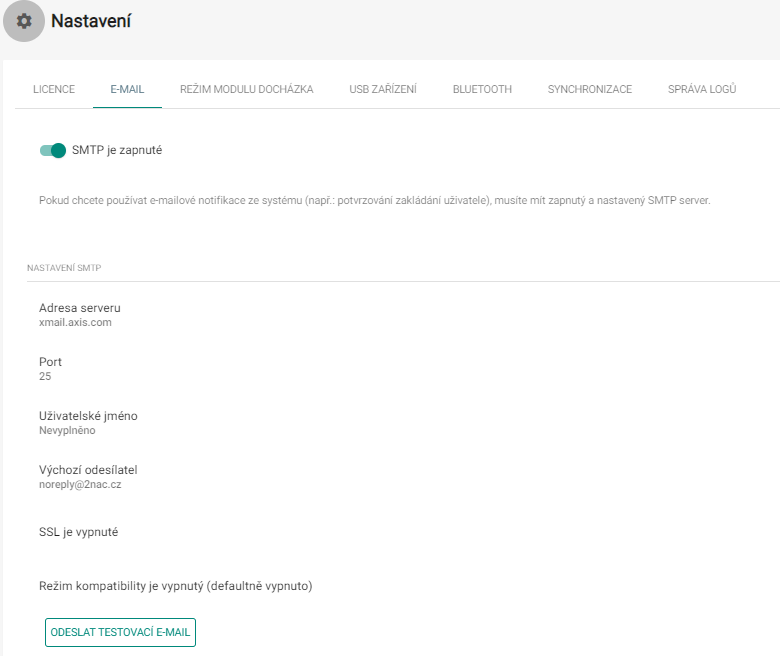Open the USB ZAŘÍZENÍ tab
780x656 pixels.
click(383, 90)
